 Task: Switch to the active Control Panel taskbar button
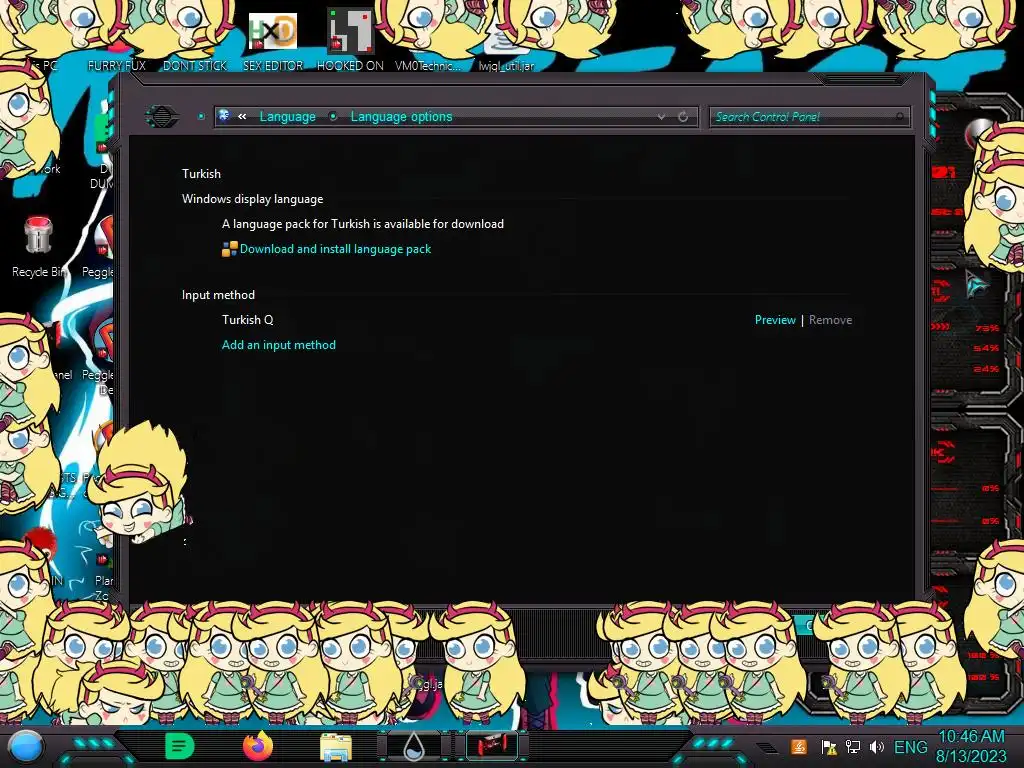492,746
